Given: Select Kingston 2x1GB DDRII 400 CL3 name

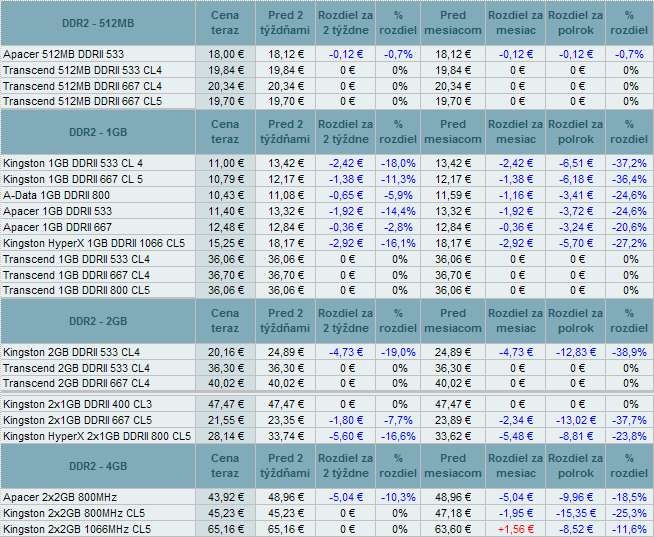Looking at the screenshot, I should pyautogui.click(x=78, y=404).
